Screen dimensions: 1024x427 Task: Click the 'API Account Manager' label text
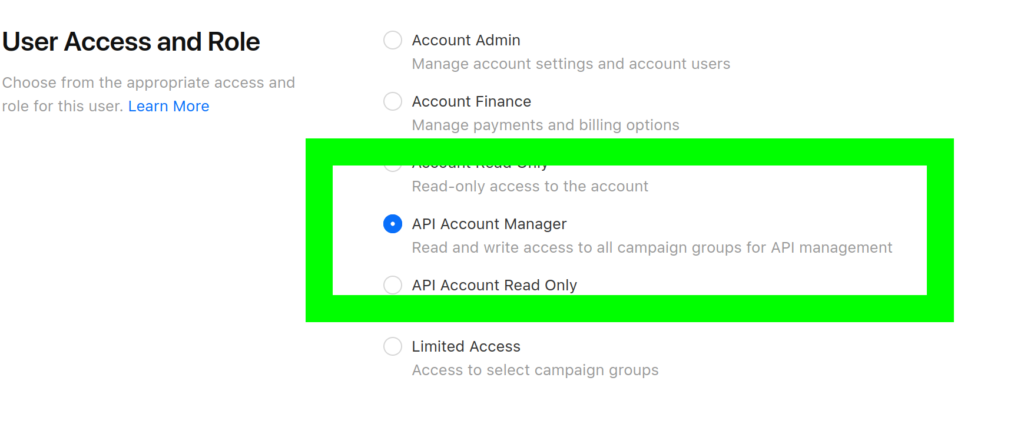point(489,224)
